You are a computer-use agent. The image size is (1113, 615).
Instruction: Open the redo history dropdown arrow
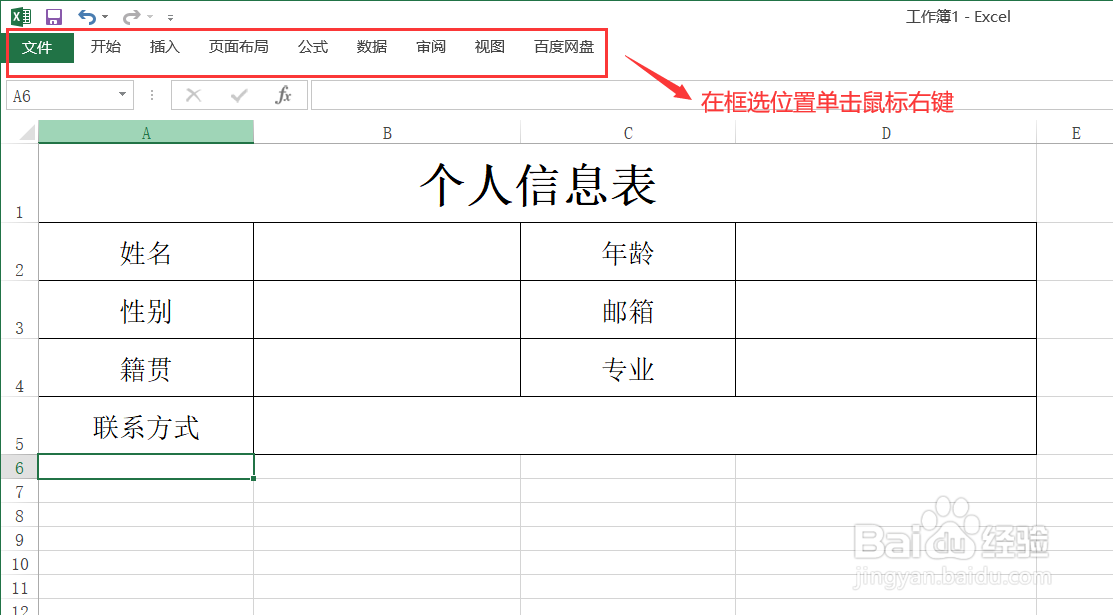pyautogui.click(x=150, y=17)
